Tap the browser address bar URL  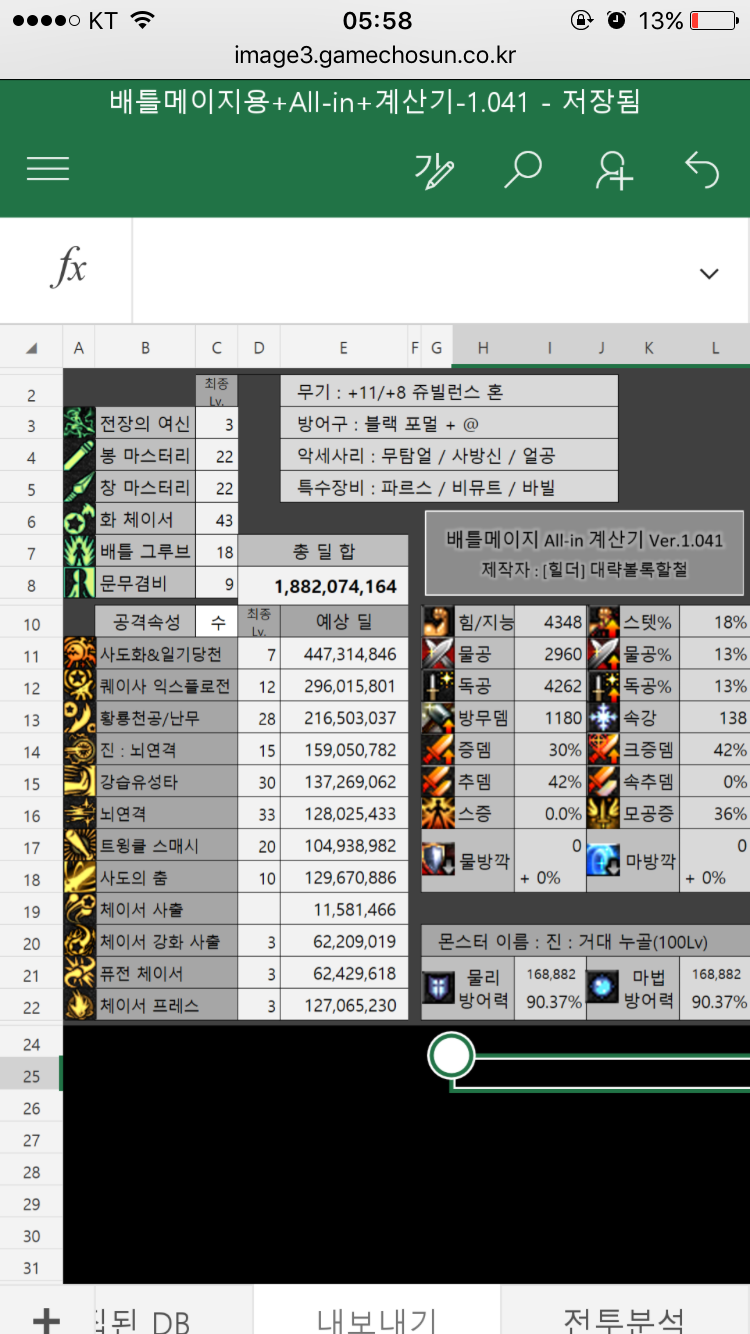(x=375, y=55)
